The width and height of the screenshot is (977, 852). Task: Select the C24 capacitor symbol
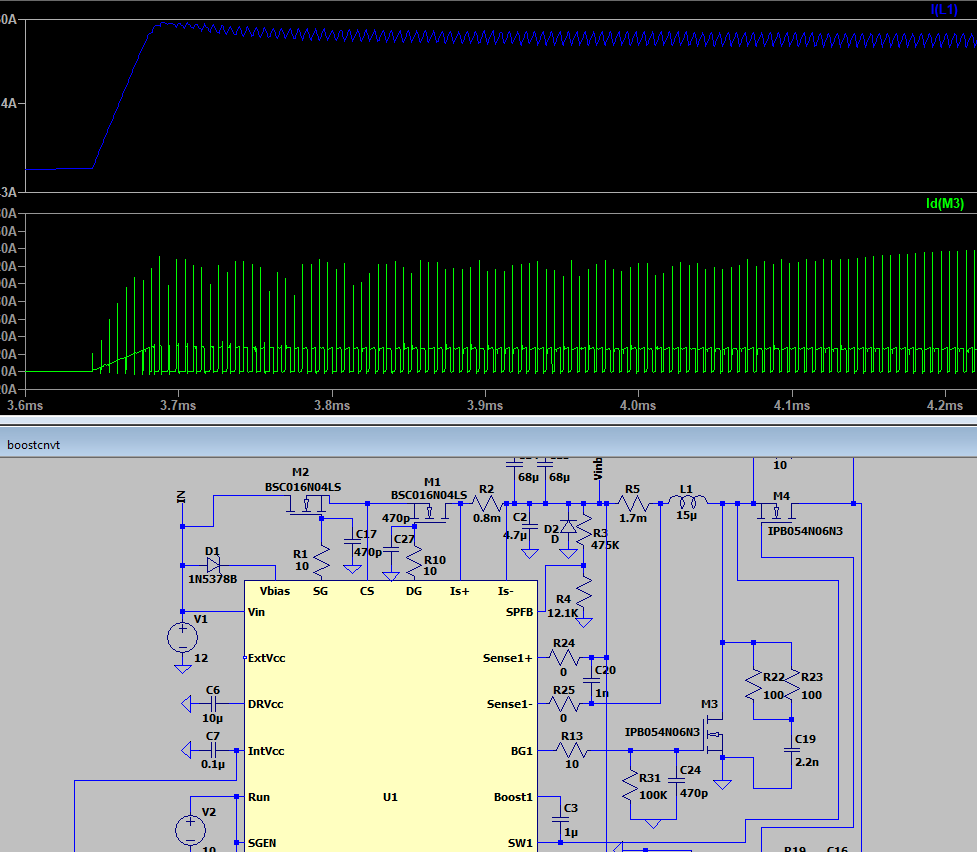click(x=676, y=780)
